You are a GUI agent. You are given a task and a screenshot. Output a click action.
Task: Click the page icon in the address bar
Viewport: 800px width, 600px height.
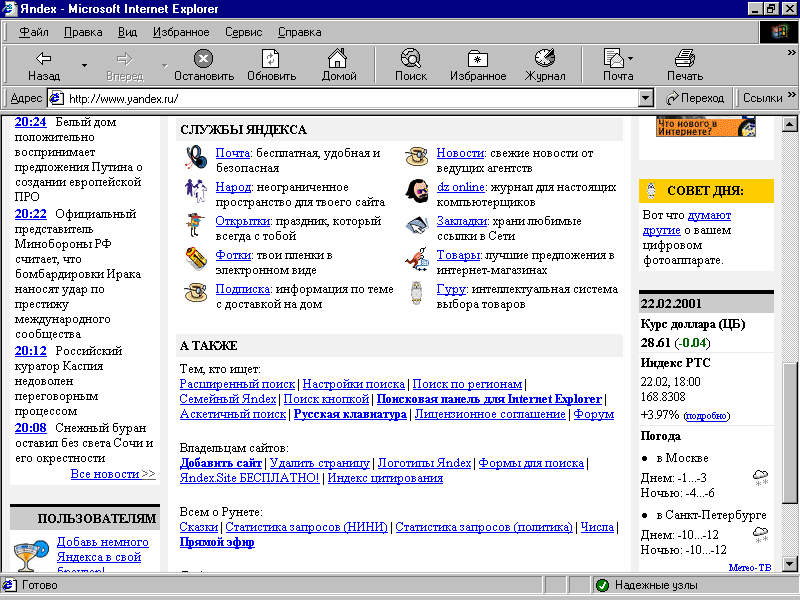pyautogui.click(x=56, y=98)
